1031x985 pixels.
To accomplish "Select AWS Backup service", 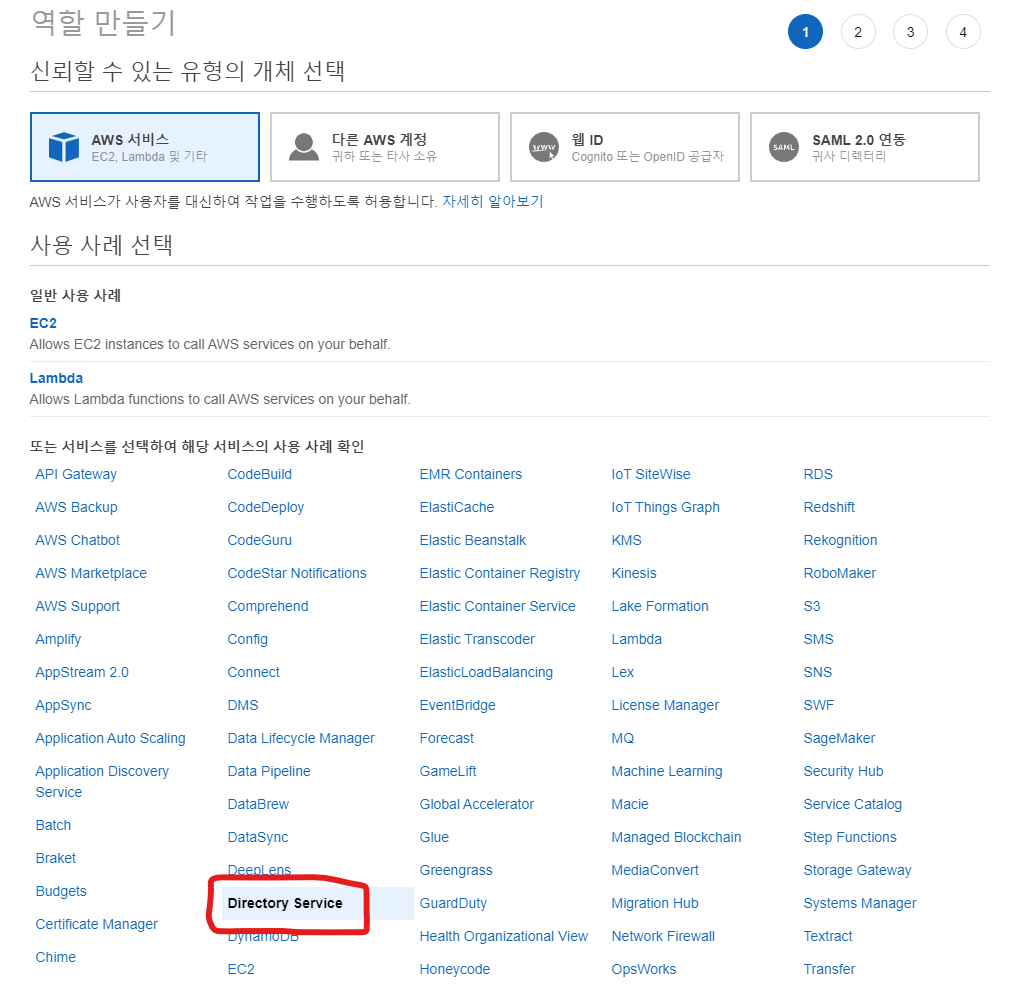I will pos(76,507).
